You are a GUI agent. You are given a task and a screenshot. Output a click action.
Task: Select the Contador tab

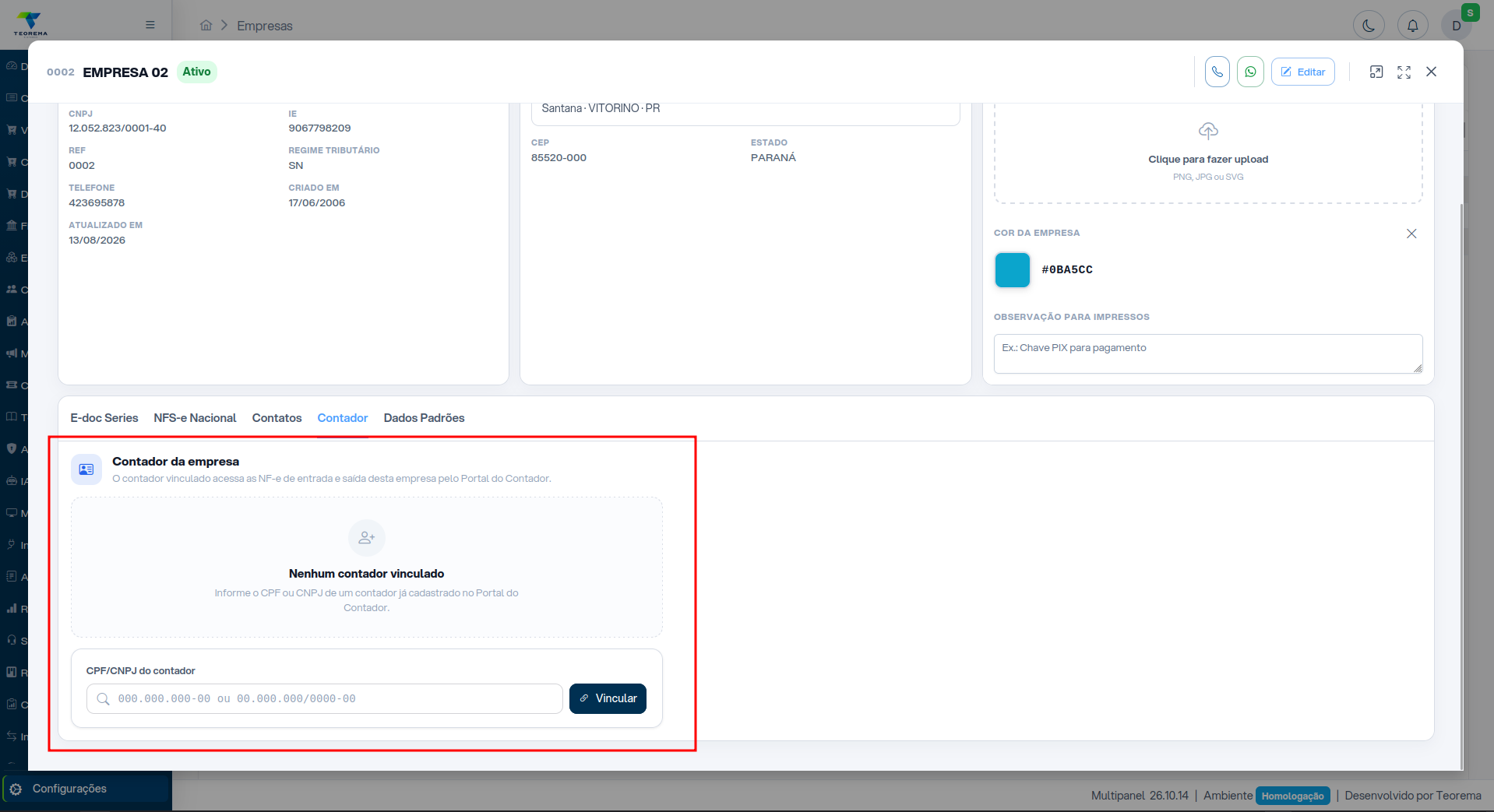point(343,418)
